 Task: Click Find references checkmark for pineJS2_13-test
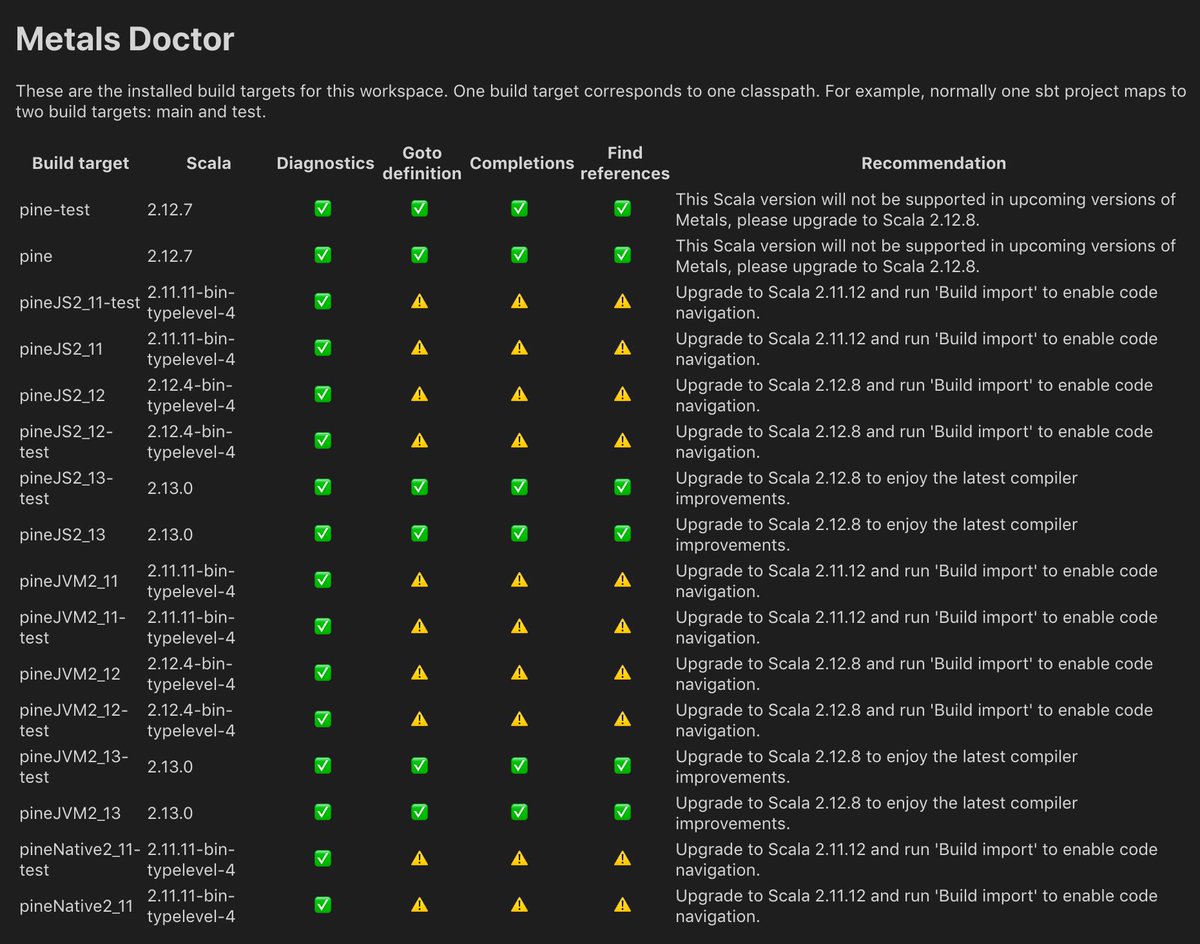point(622,487)
